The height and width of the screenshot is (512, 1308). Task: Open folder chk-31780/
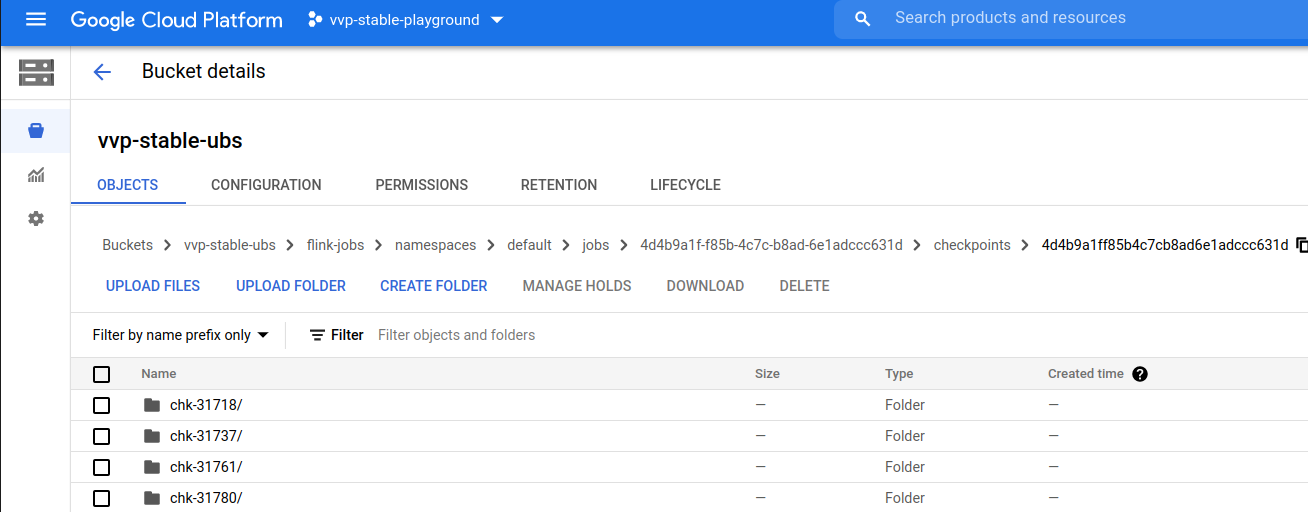[206, 498]
